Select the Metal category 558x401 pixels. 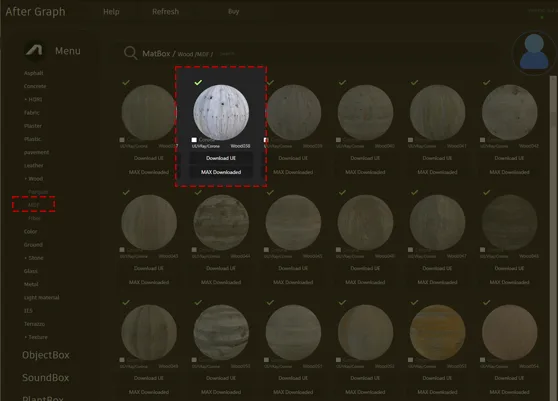[x=31, y=284]
